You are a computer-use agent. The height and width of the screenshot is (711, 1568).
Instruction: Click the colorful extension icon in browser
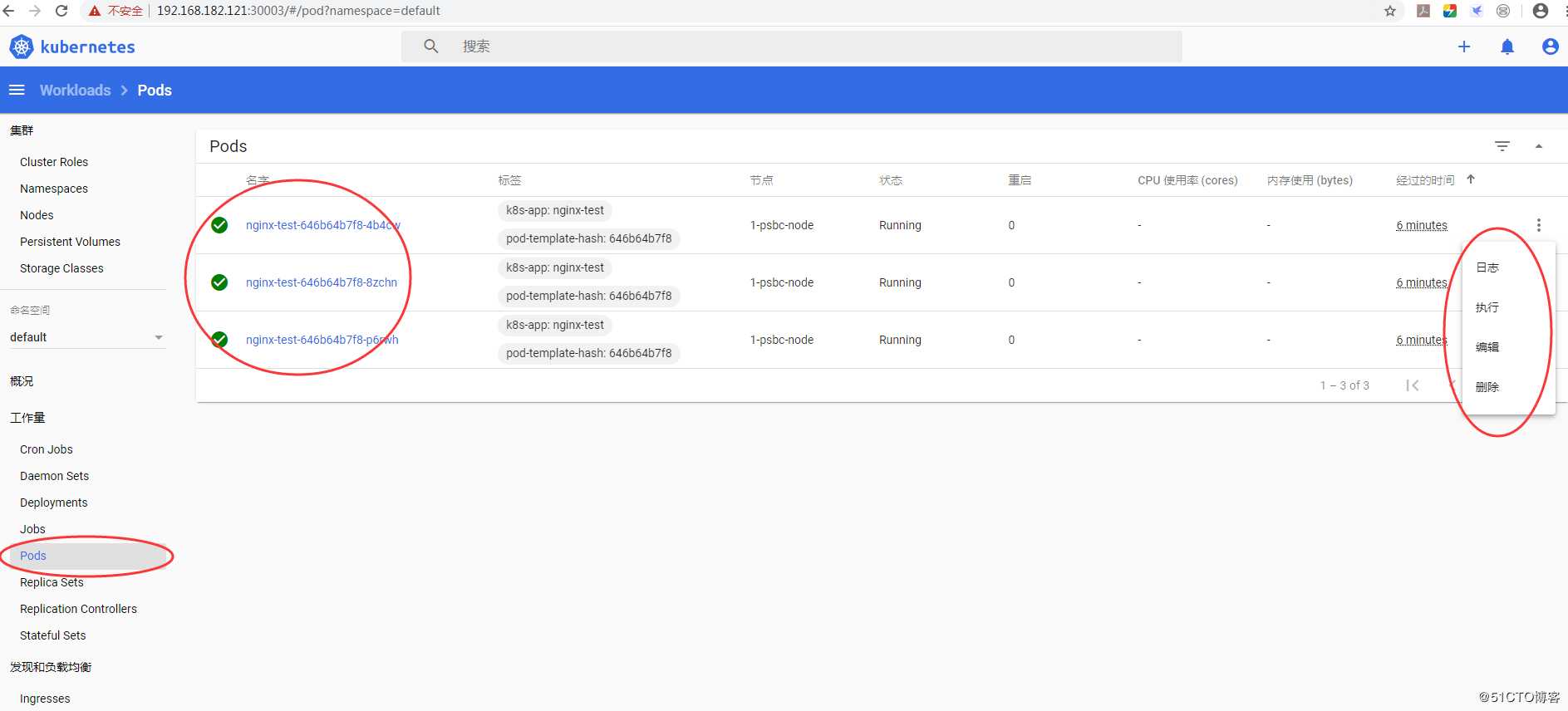[1450, 11]
